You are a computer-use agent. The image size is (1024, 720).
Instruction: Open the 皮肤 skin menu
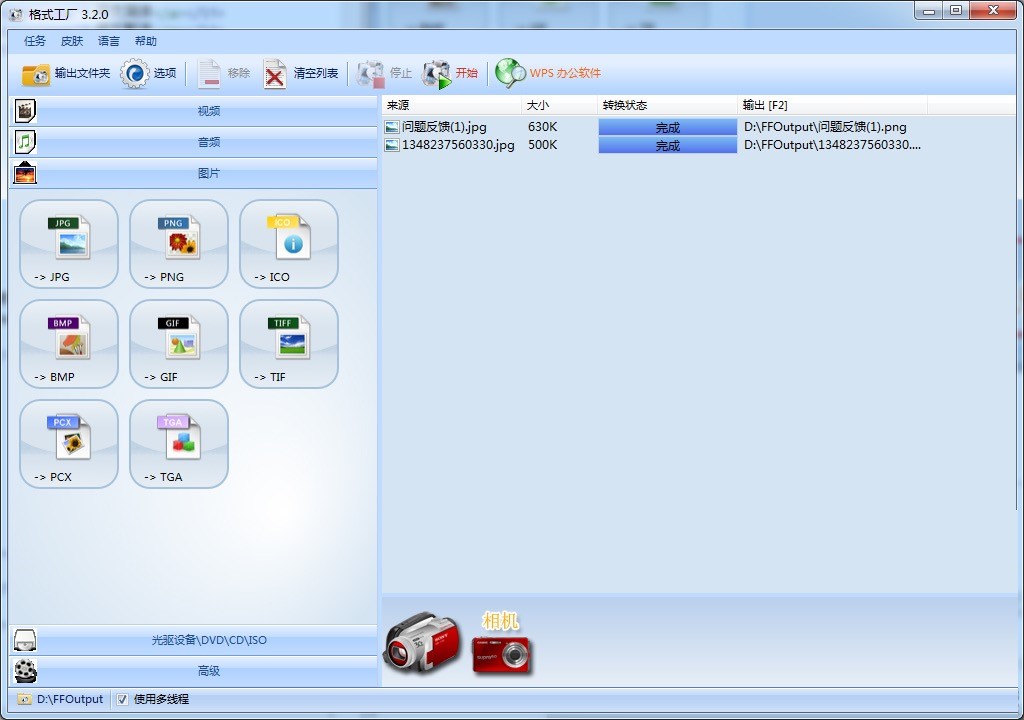[x=72, y=41]
